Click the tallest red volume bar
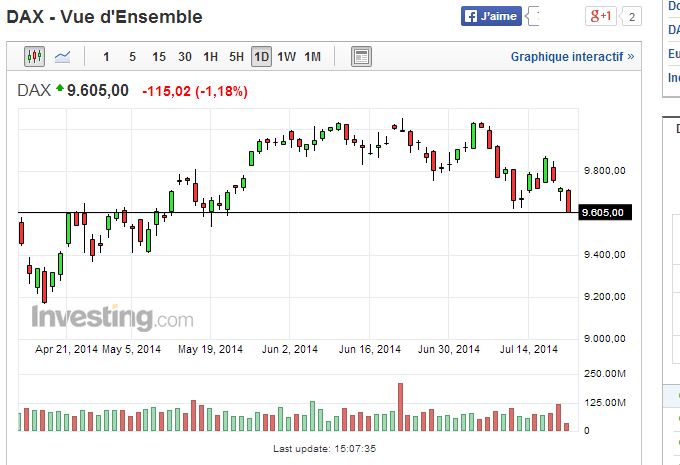This screenshot has height=465, width=680. coord(400,406)
